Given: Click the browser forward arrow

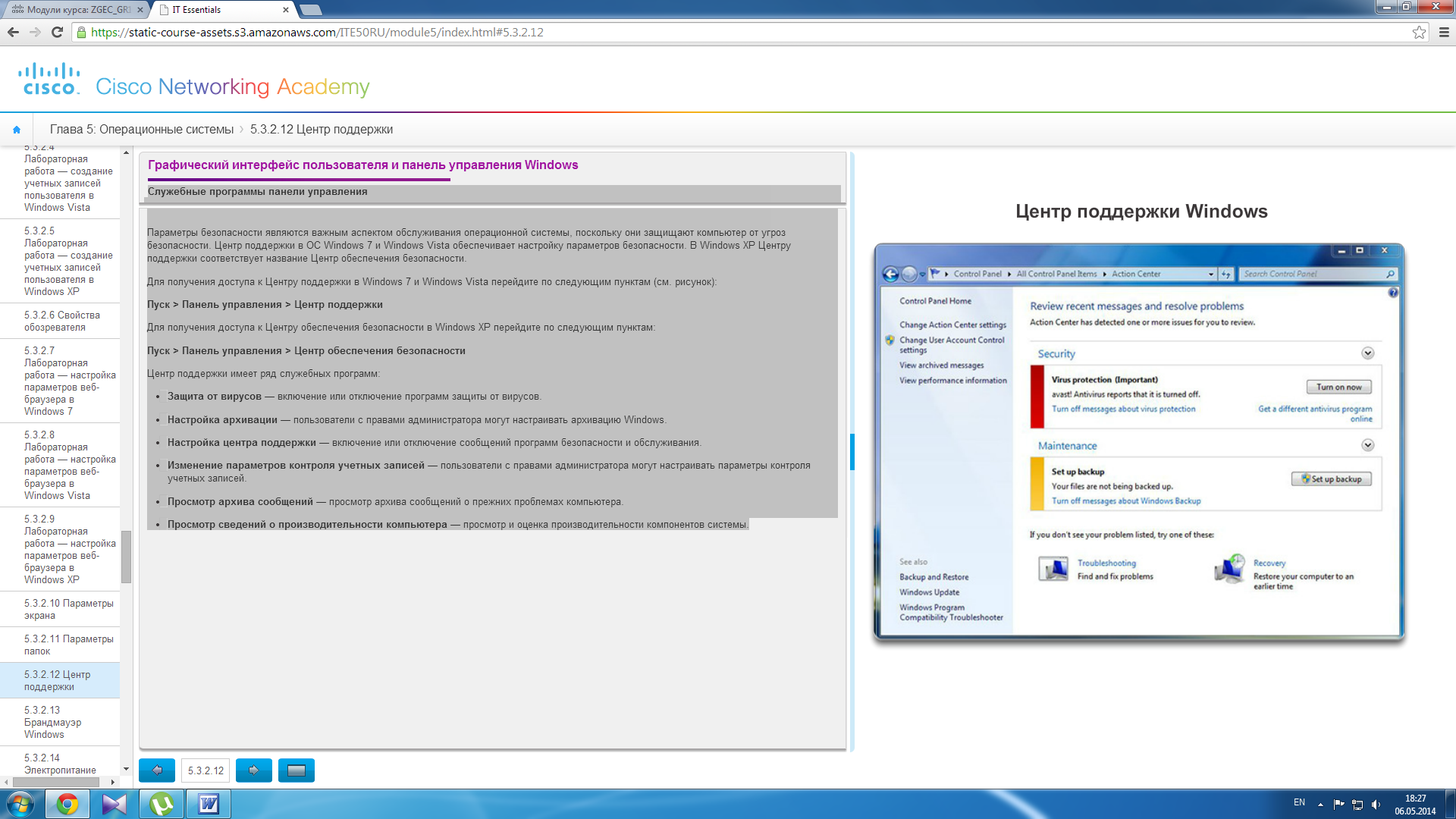Looking at the screenshot, I should point(35,32).
